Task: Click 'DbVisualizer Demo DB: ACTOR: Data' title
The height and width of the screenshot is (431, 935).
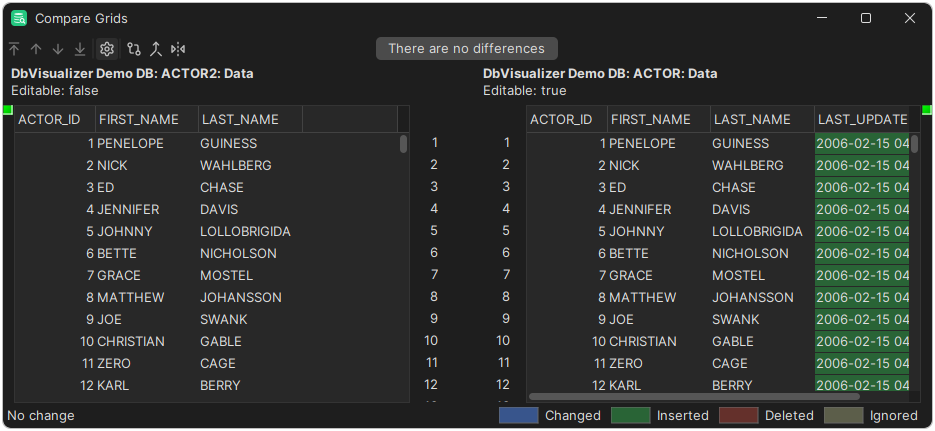Action: (600, 74)
